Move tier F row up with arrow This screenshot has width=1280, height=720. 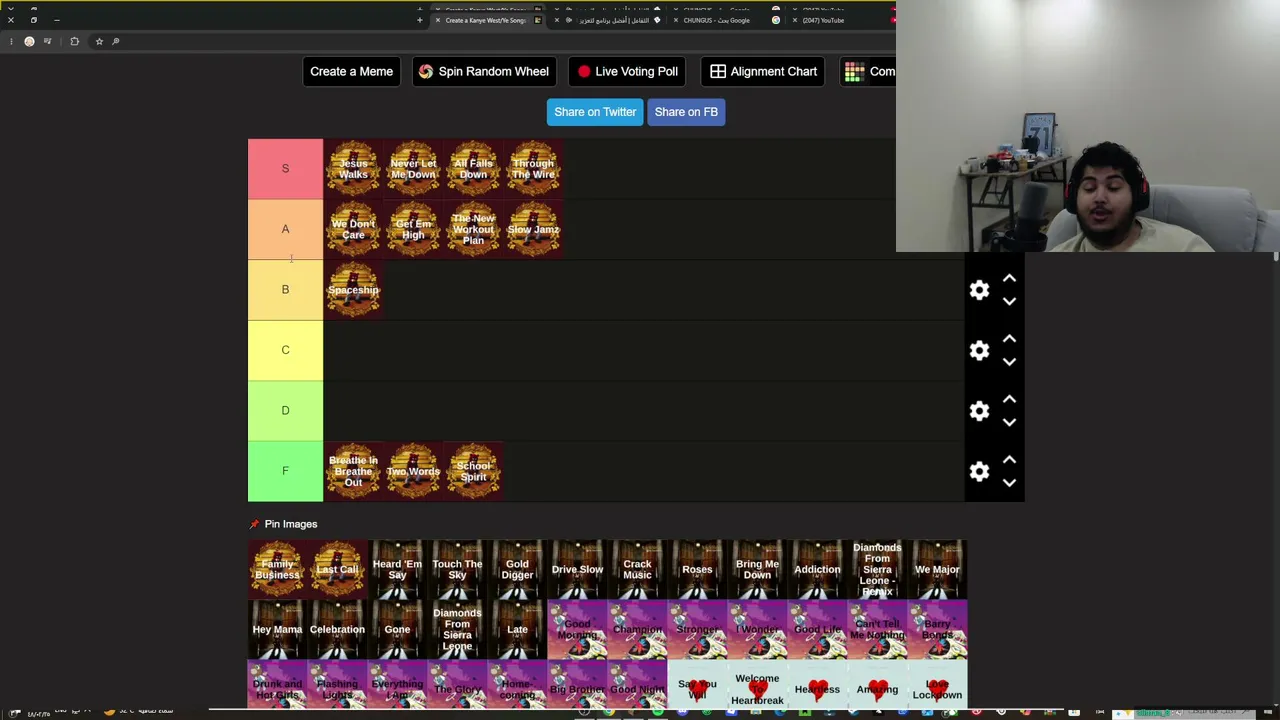click(x=1009, y=460)
